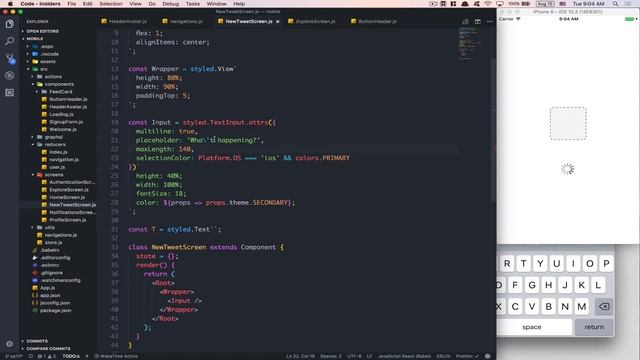Expand the Compare Commits section

(48, 349)
